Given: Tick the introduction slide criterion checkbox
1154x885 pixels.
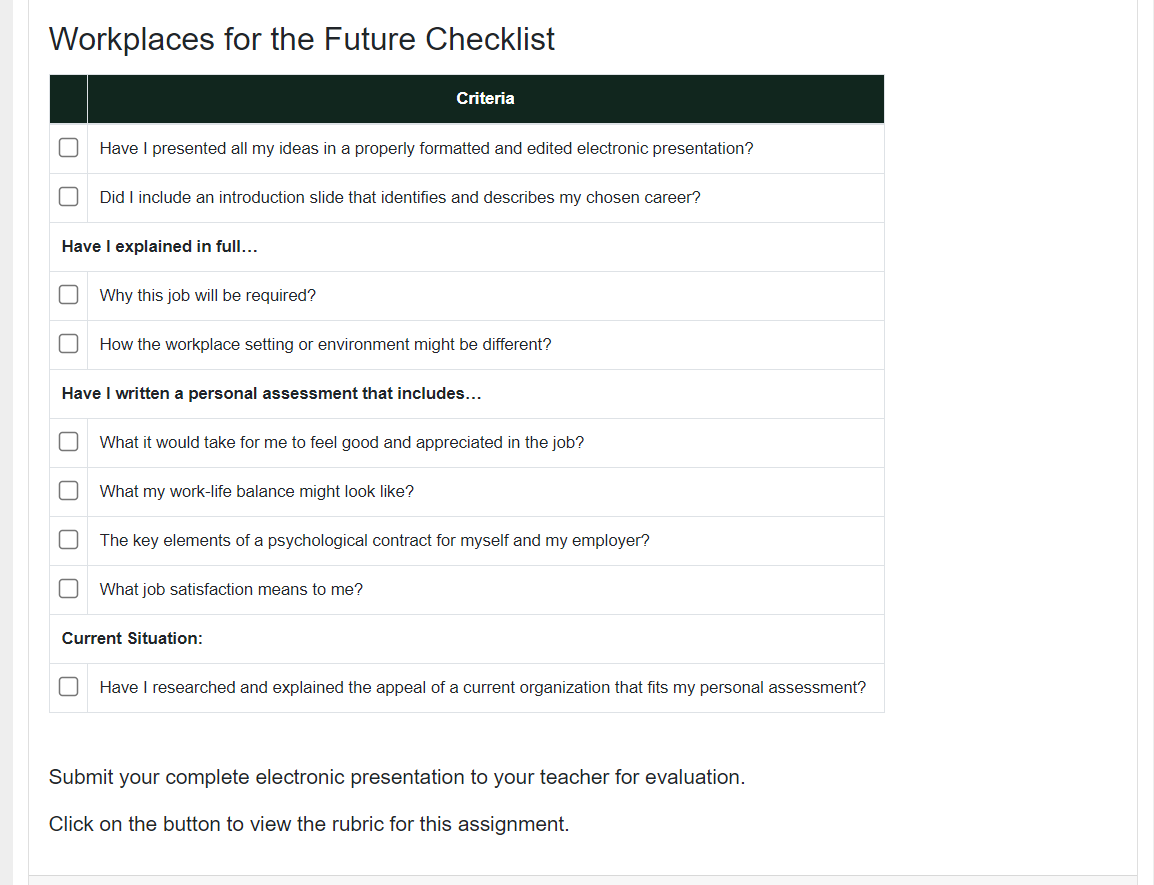Looking at the screenshot, I should point(68,197).
